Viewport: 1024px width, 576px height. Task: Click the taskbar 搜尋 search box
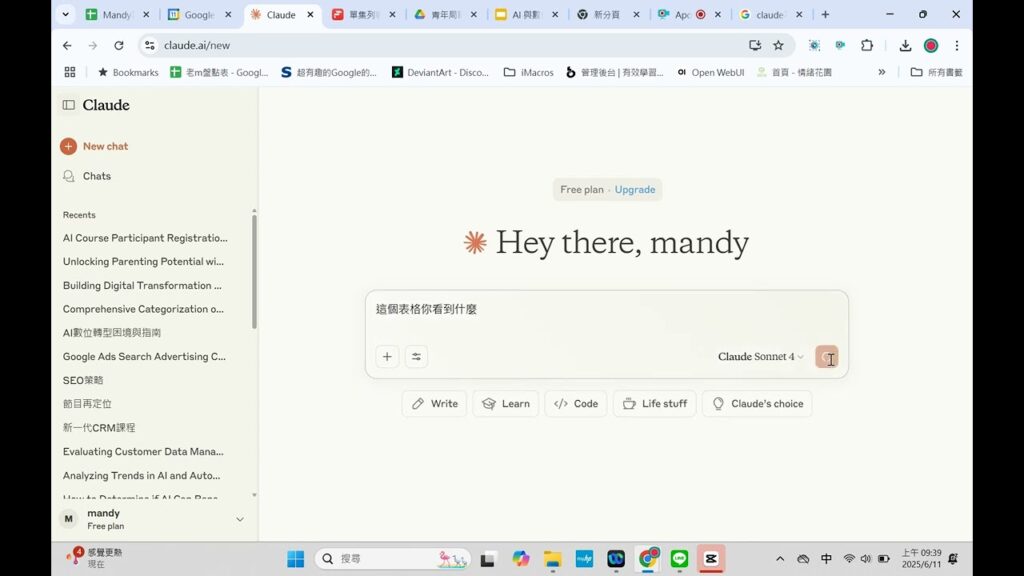coord(392,559)
